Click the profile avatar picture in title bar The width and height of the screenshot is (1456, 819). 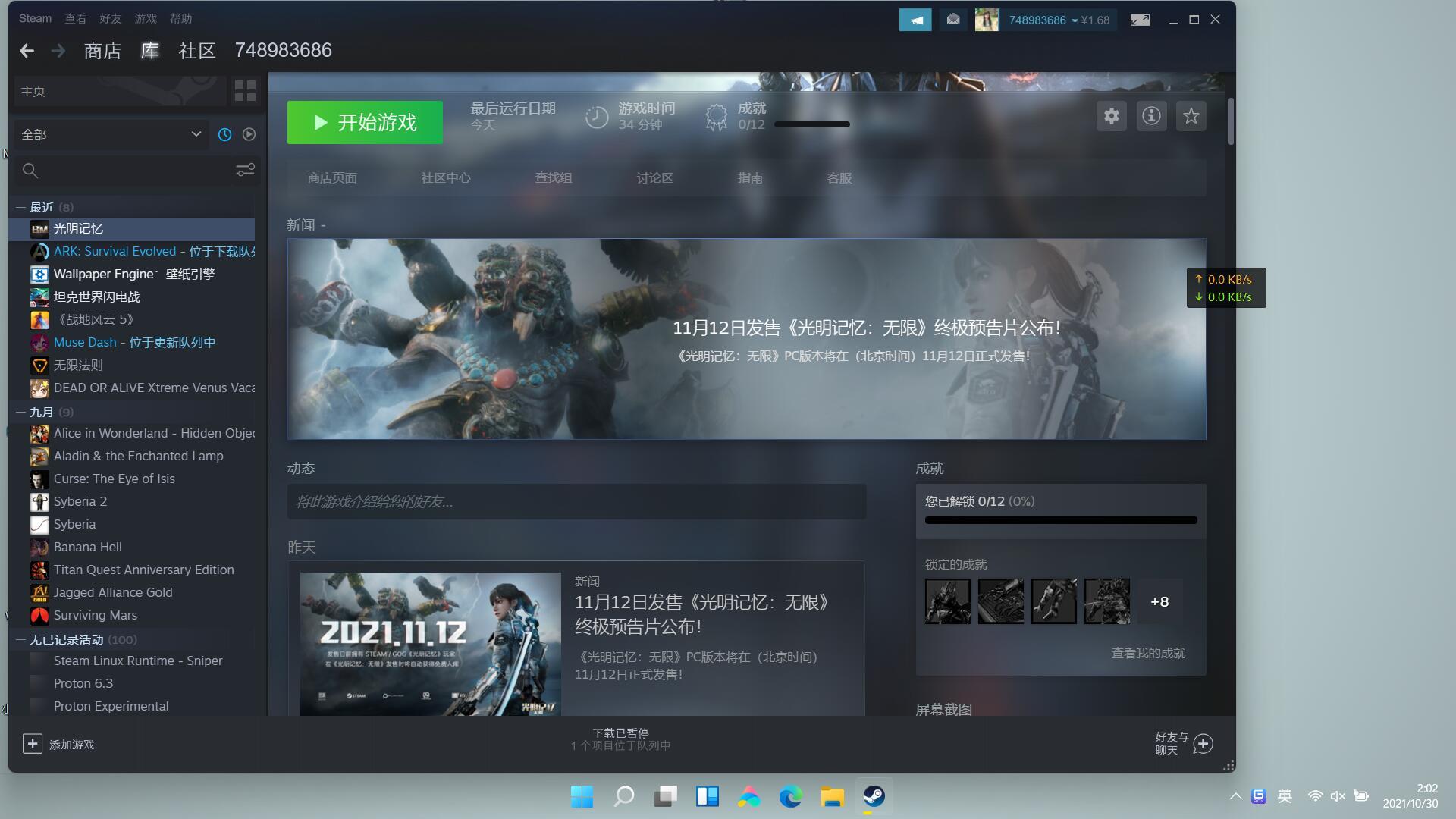pyautogui.click(x=987, y=20)
